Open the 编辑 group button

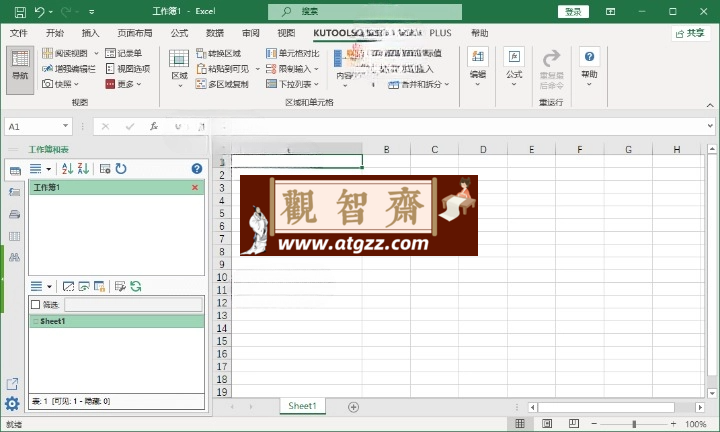[x=478, y=67]
